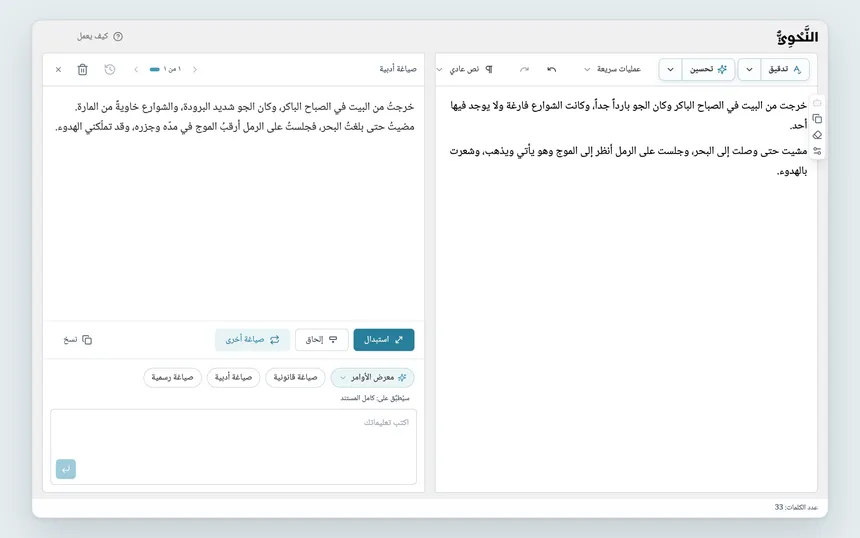Delete the result with trash icon
This screenshot has width=860, height=538.
[82, 70]
